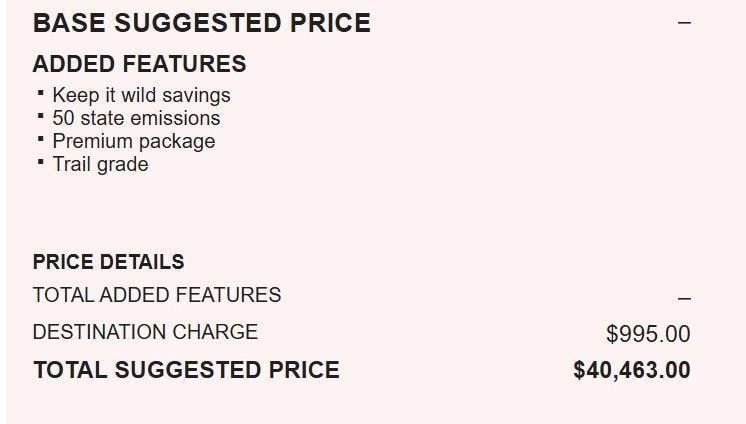Click empty space between Trail grade and Price Details
The image size is (746, 424).
click(x=300, y=212)
